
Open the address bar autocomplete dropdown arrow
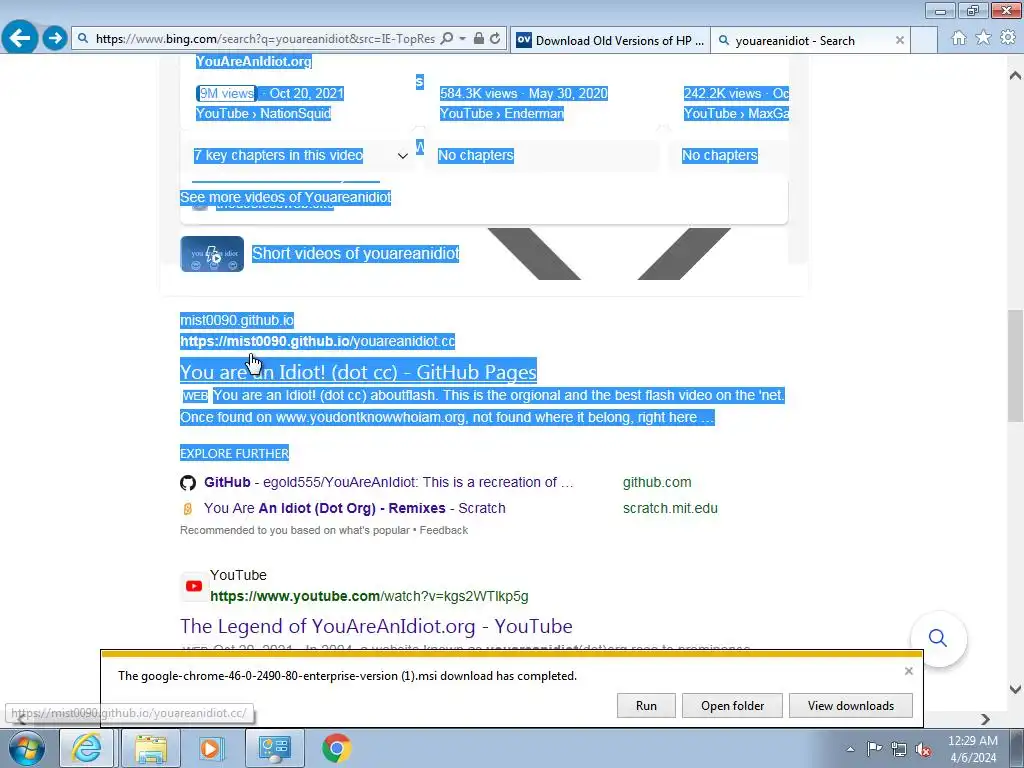[462, 39]
